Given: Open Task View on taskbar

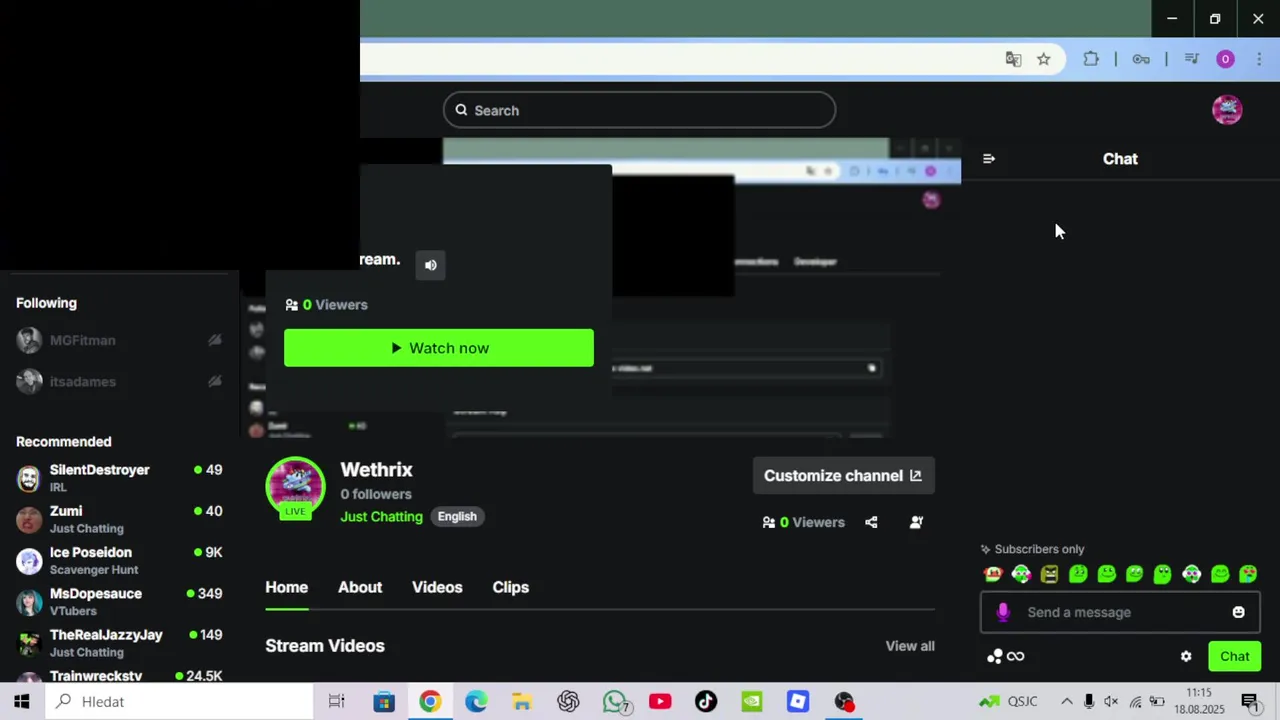Looking at the screenshot, I should [x=337, y=702].
